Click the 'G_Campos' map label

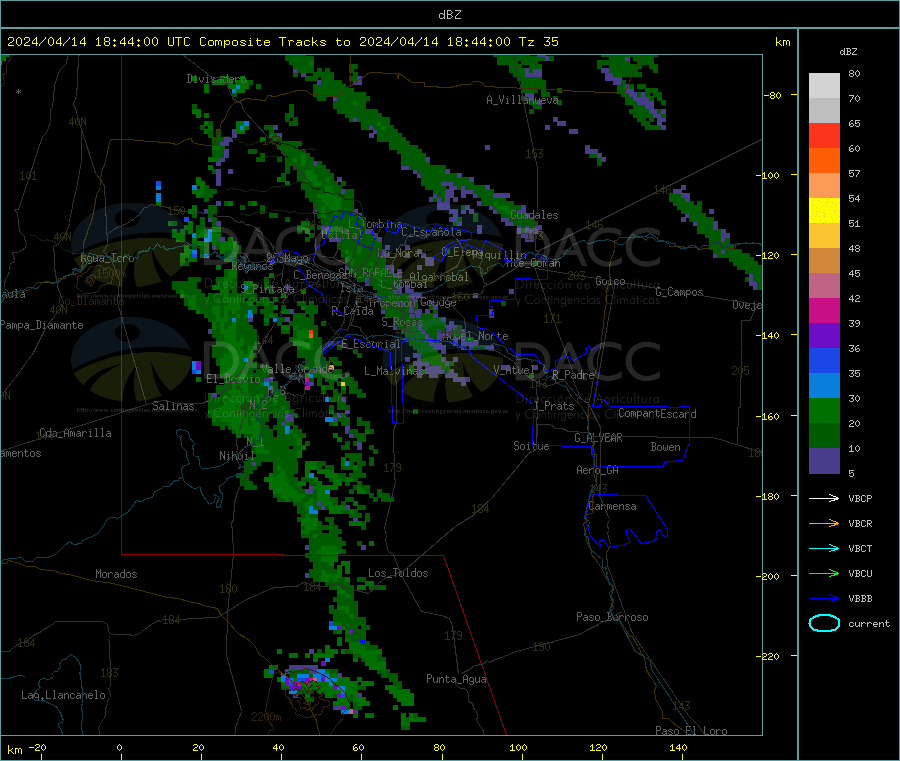679,292
